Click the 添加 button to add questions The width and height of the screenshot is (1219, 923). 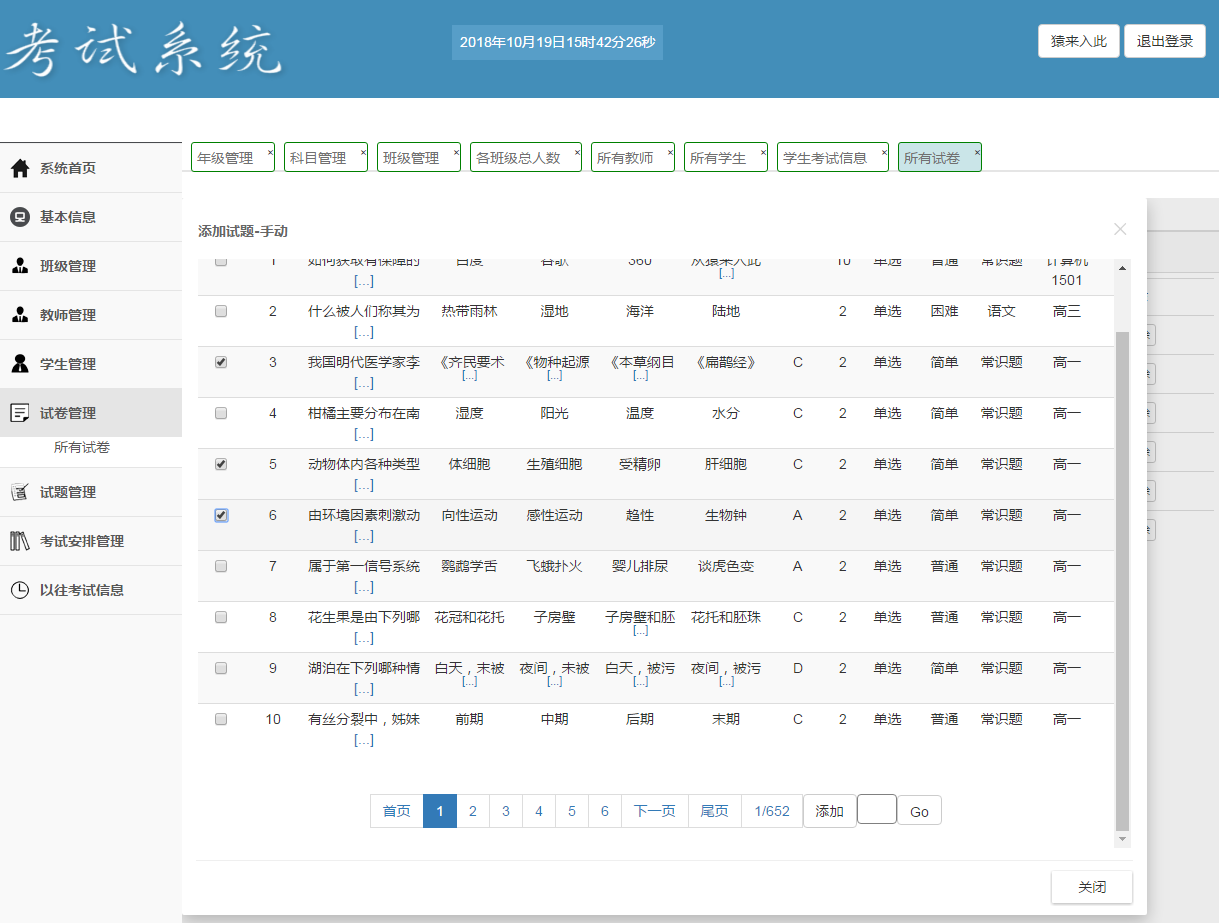tap(829, 810)
